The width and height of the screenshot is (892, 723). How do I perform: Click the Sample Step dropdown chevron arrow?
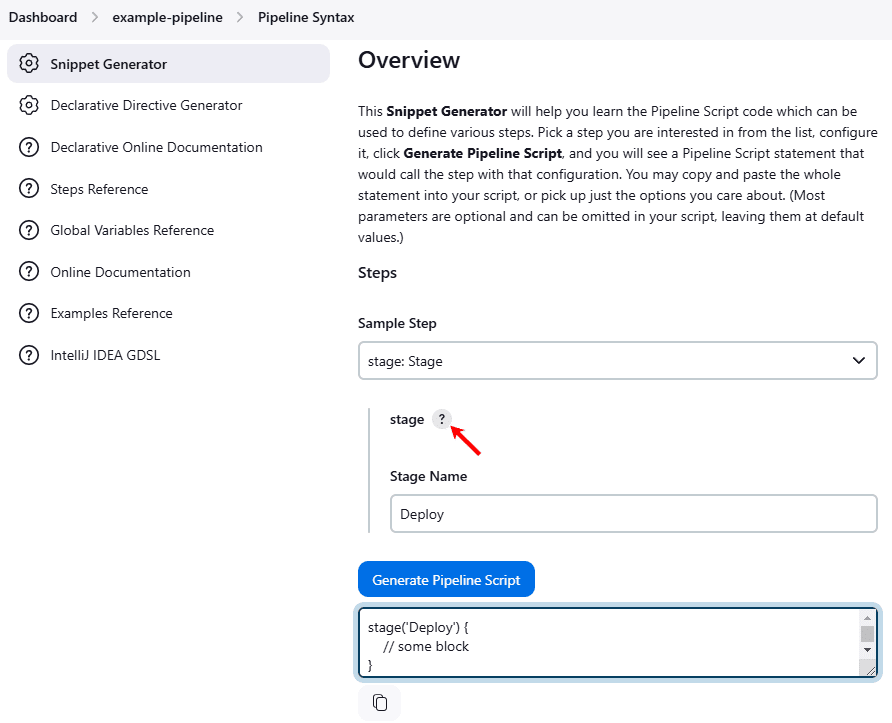point(858,361)
